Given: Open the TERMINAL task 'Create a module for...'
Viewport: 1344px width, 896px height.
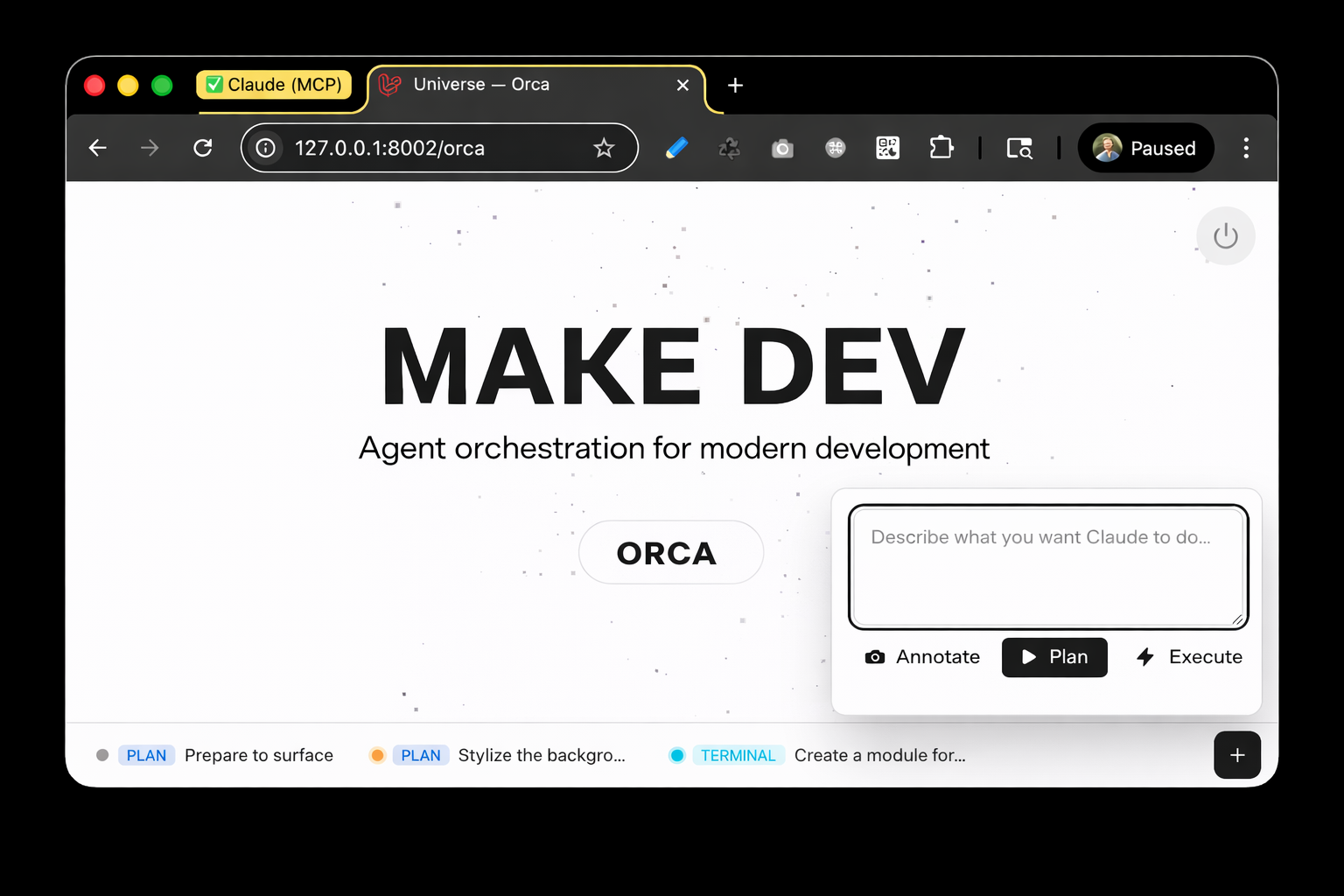Looking at the screenshot, I should pos(879,755).
